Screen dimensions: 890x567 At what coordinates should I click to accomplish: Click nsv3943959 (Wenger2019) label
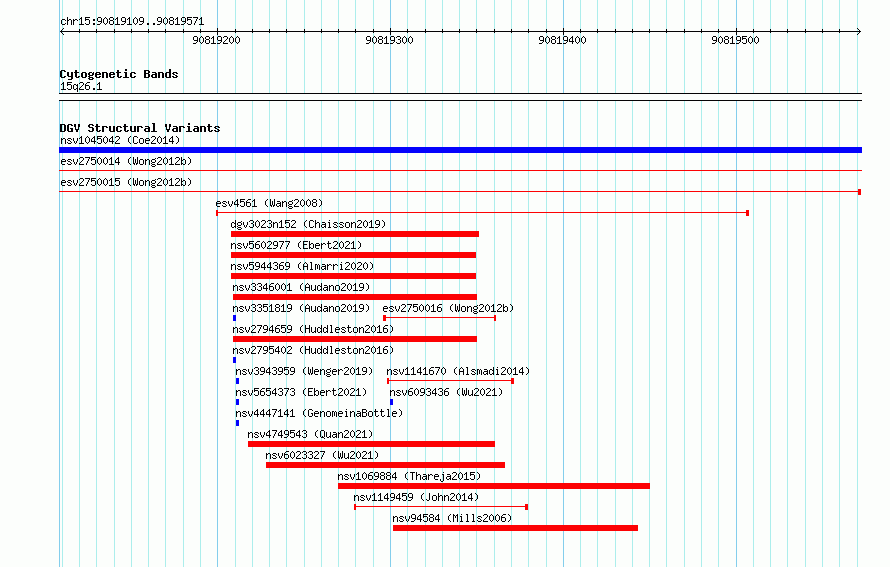click(304, 371)
